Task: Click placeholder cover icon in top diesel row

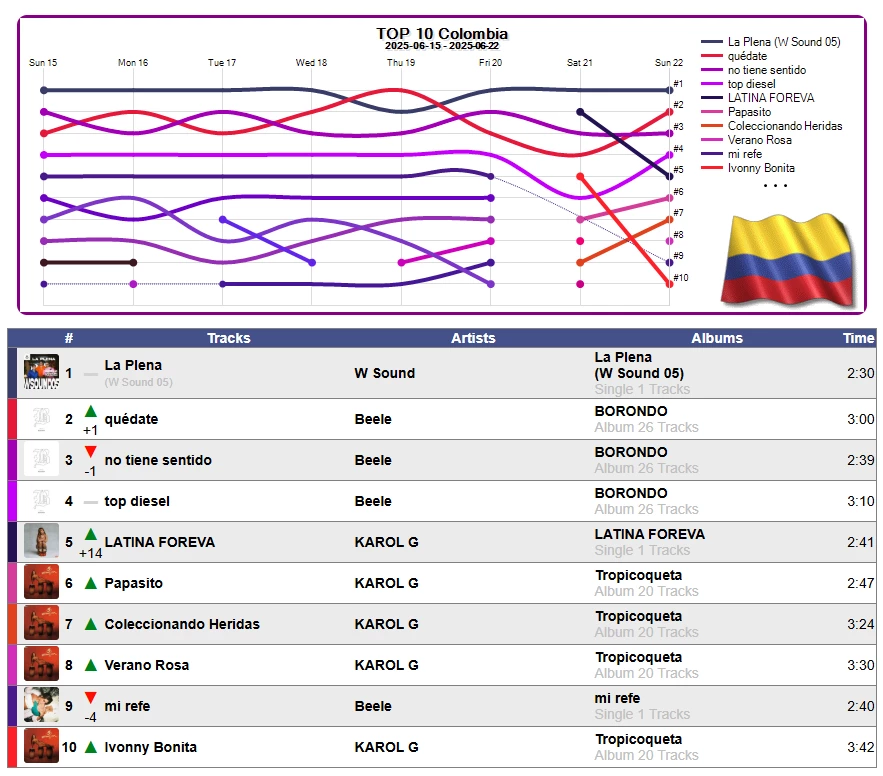Action: tap(41, 501)
